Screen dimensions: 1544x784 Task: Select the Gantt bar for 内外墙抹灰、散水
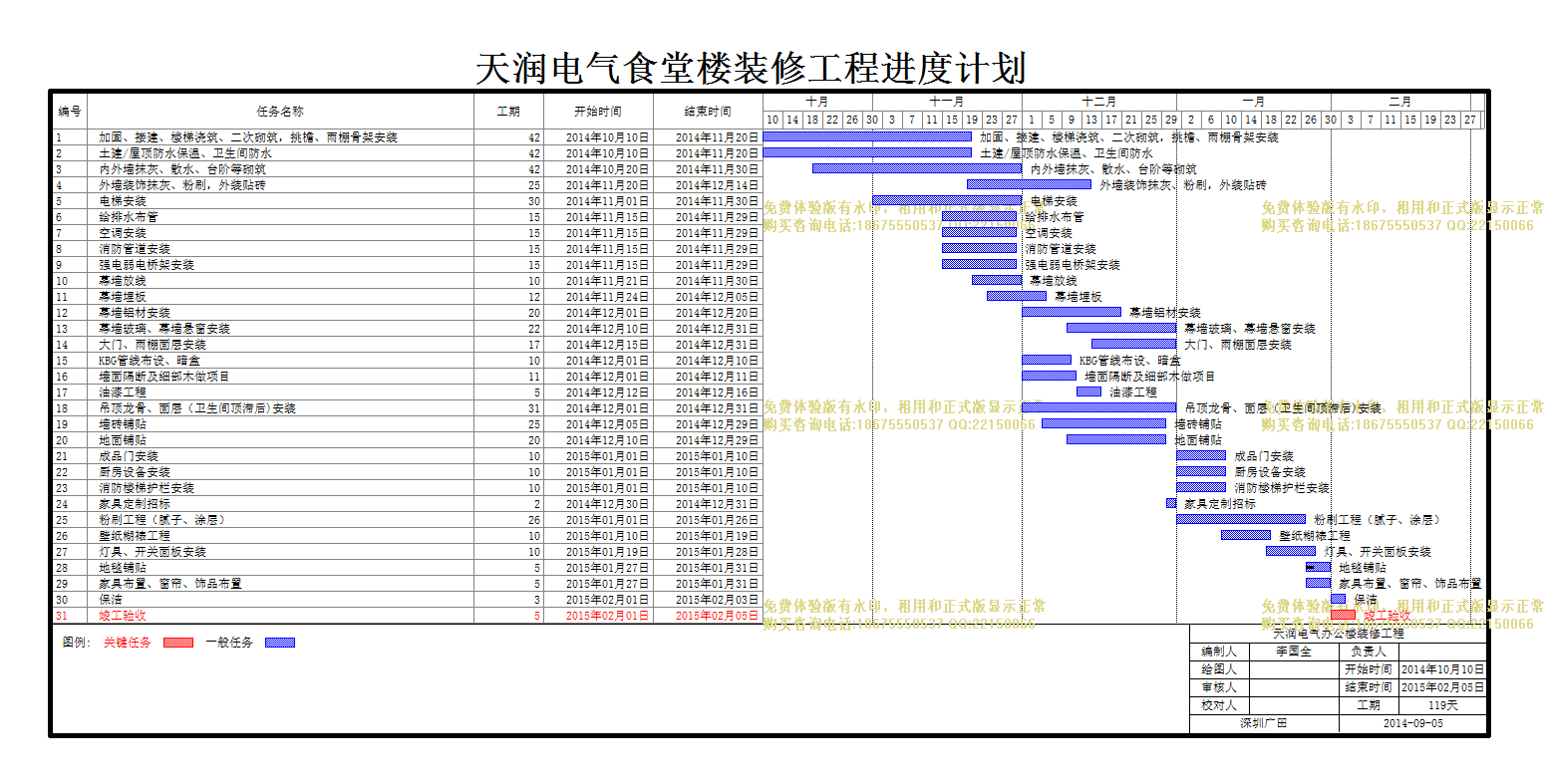[917, 169]
